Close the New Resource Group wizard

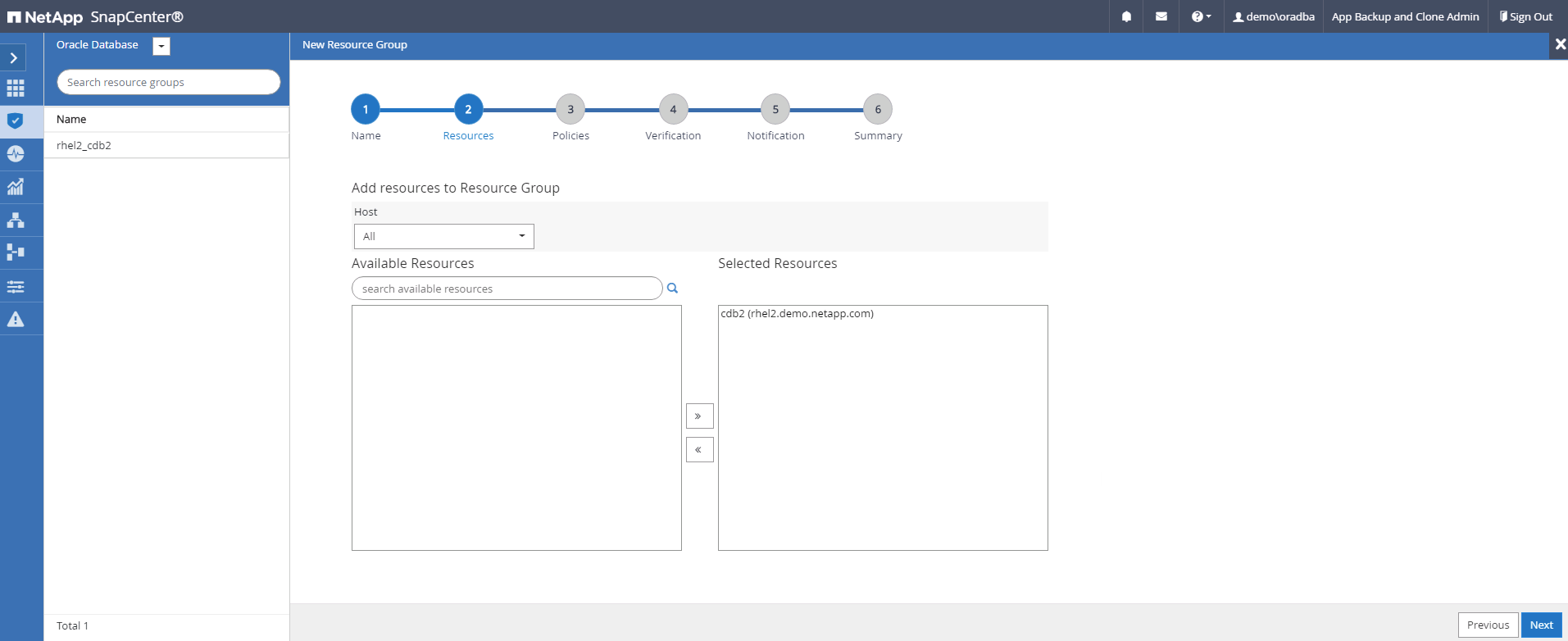pyautogui.click(x=1560, y=45)
